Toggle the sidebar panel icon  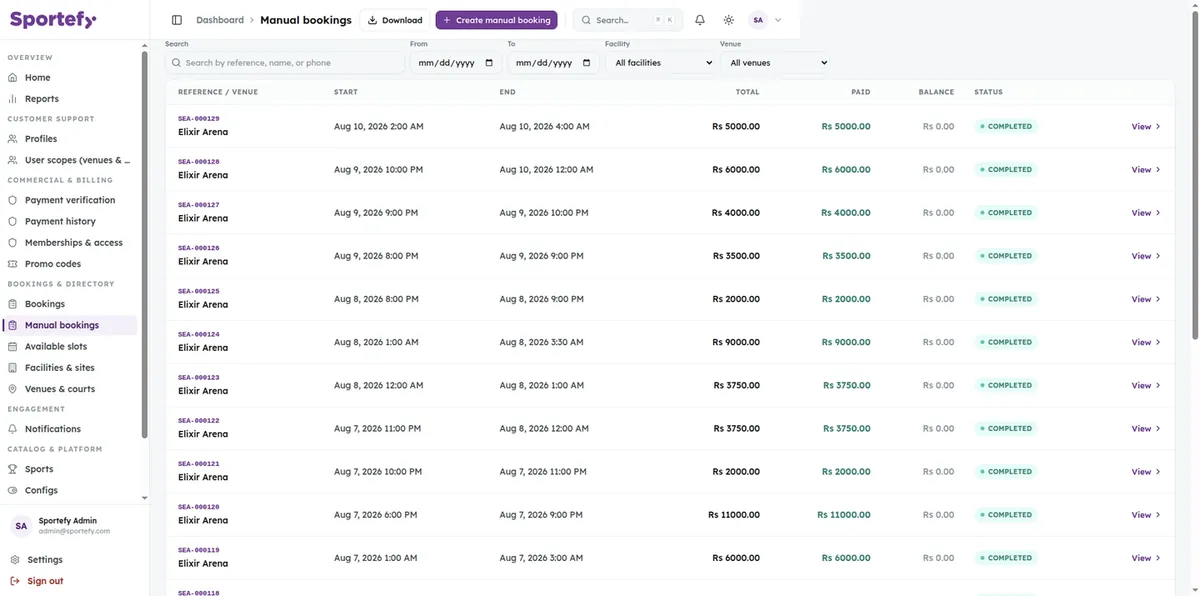point(177,20)
